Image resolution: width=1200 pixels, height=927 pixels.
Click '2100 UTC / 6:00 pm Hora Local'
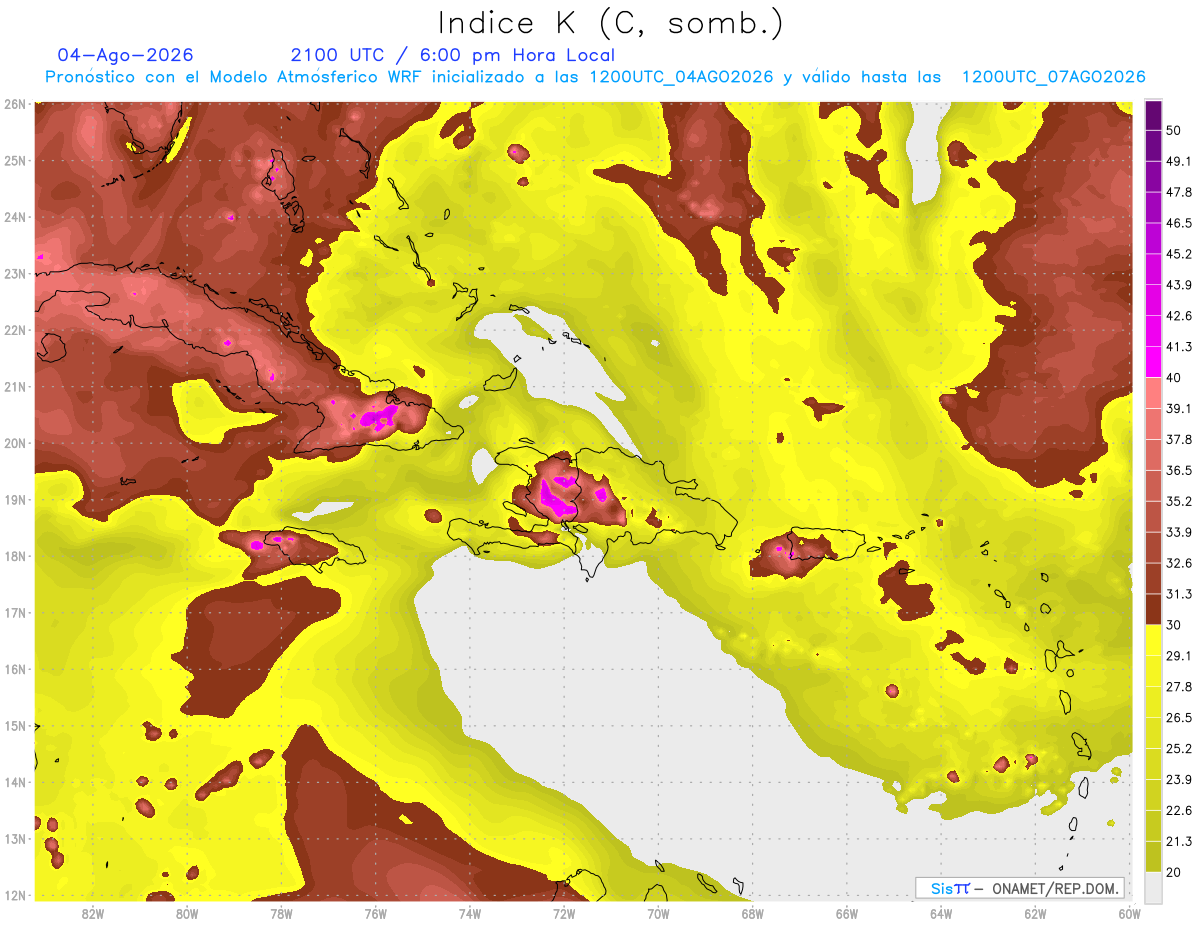click(x=453, y=55)
